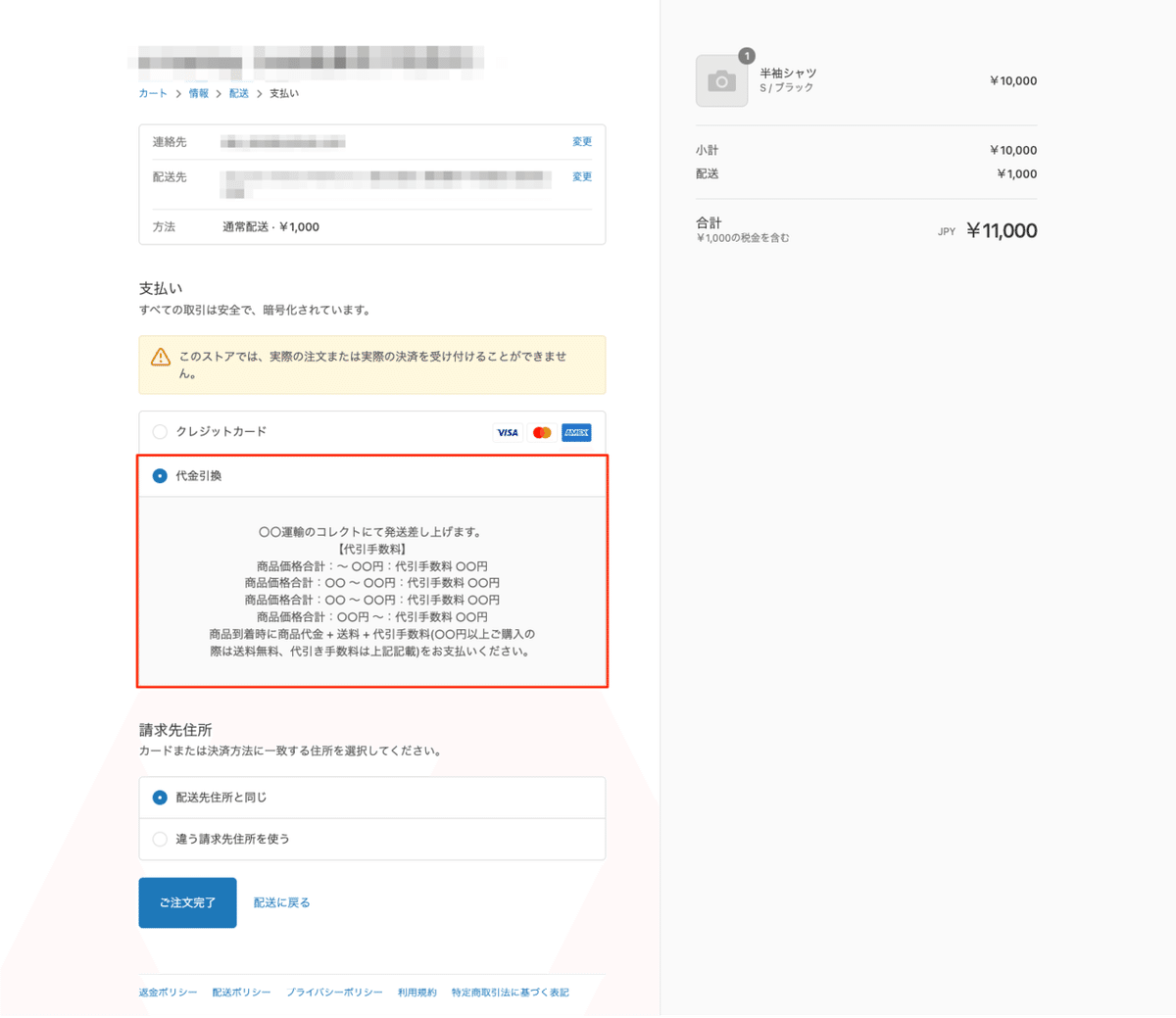1176x1018 pixels.
Task: Open the 特定商取引法に基づく表記 footer link
Action: point(511,993)
